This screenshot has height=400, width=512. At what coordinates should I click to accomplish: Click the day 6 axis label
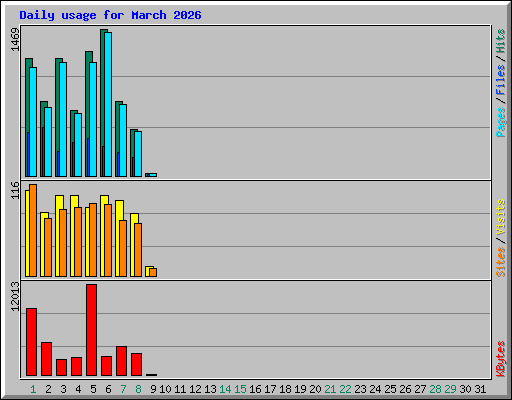(x=108, y=389)
